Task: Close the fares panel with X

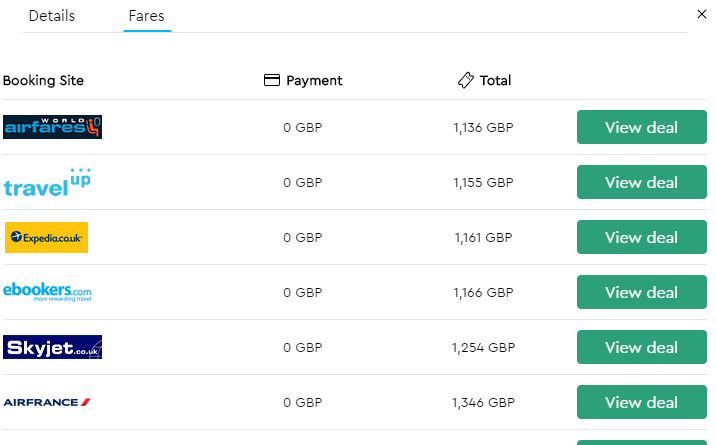Action: [701, 14]
